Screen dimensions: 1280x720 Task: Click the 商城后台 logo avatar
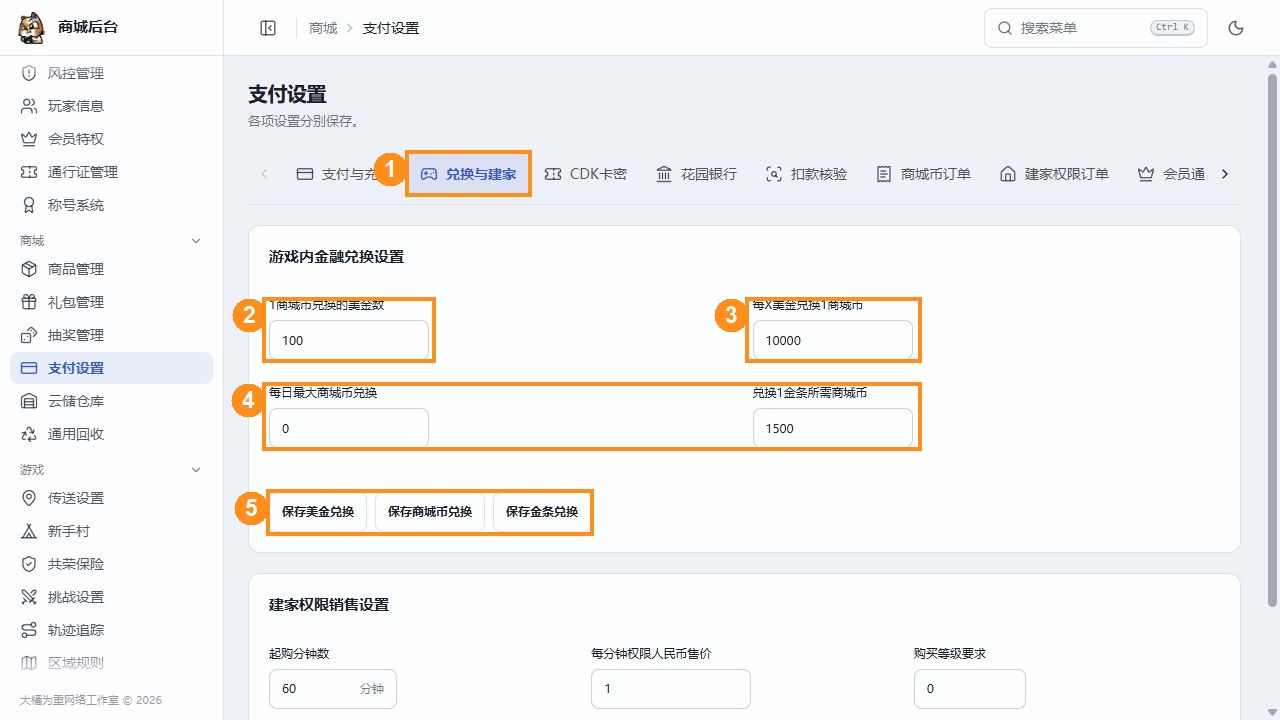(x=32, y=28)
